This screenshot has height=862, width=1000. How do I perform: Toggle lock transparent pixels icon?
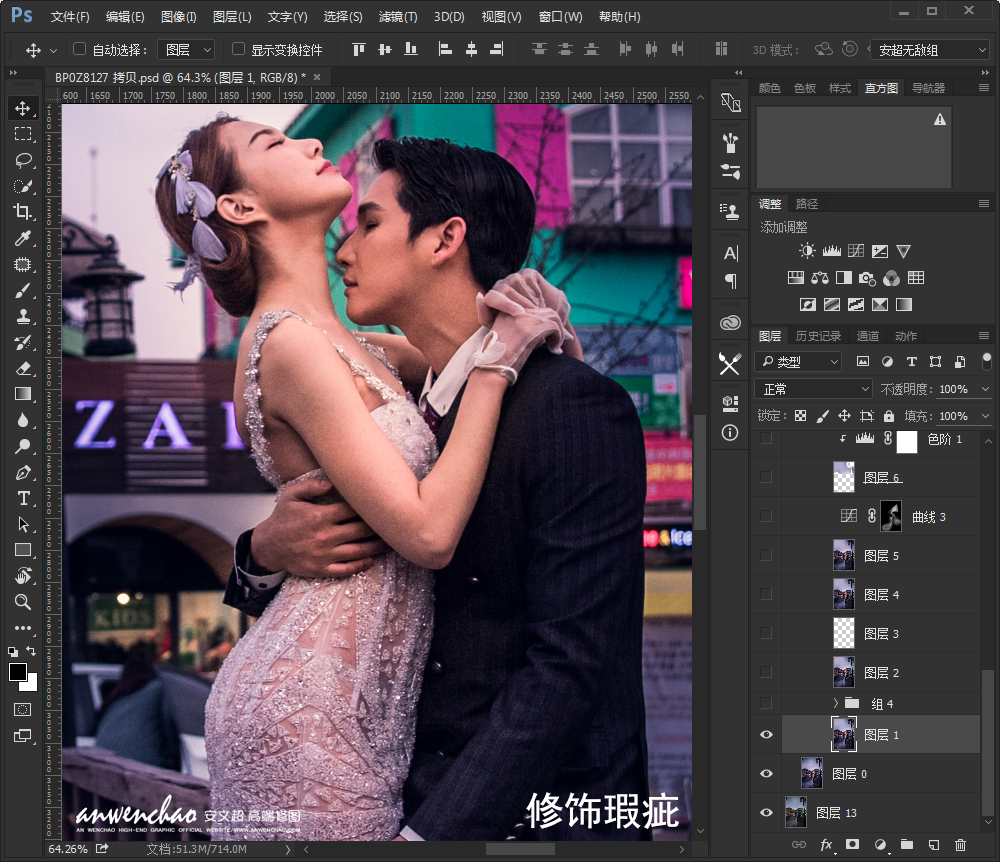click(x=800, y=416)
